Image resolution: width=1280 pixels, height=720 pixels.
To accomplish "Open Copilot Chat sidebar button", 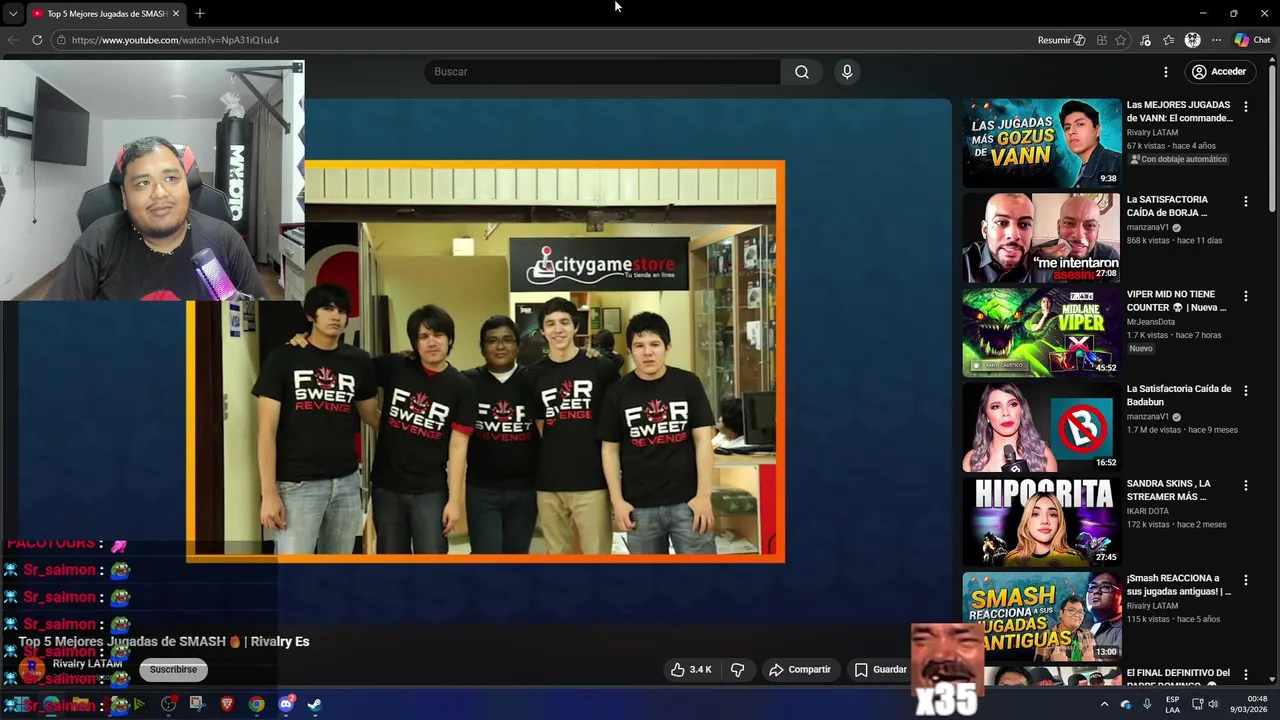I will click(1252, 40).
